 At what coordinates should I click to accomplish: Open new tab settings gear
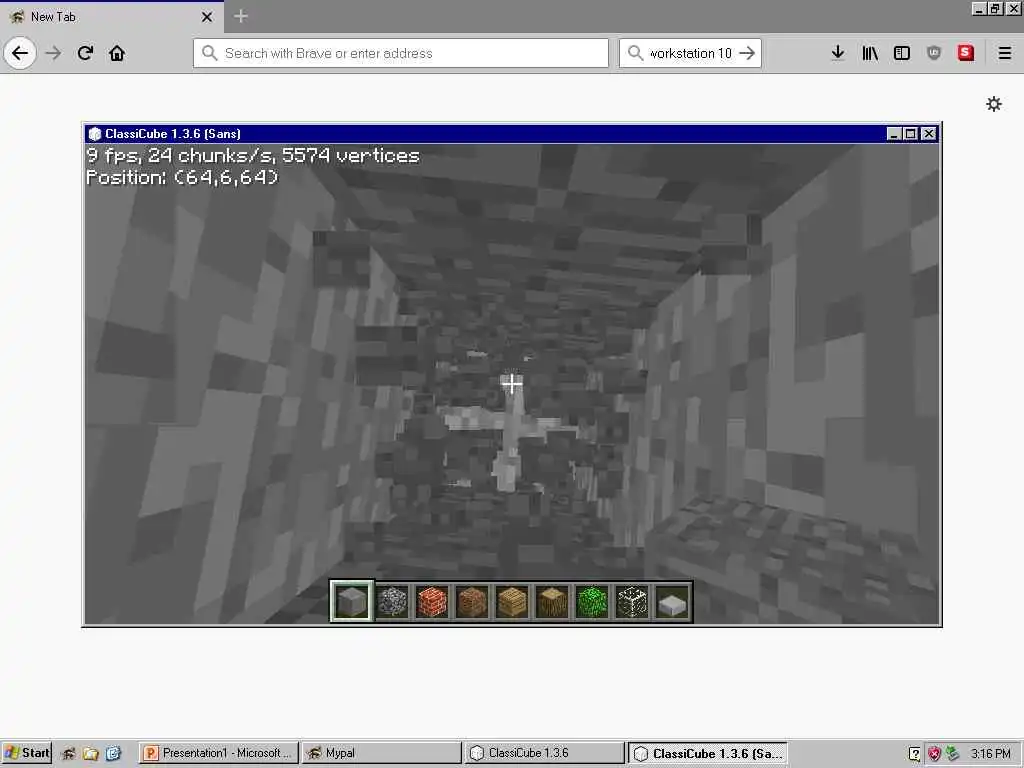coord(994,104)
